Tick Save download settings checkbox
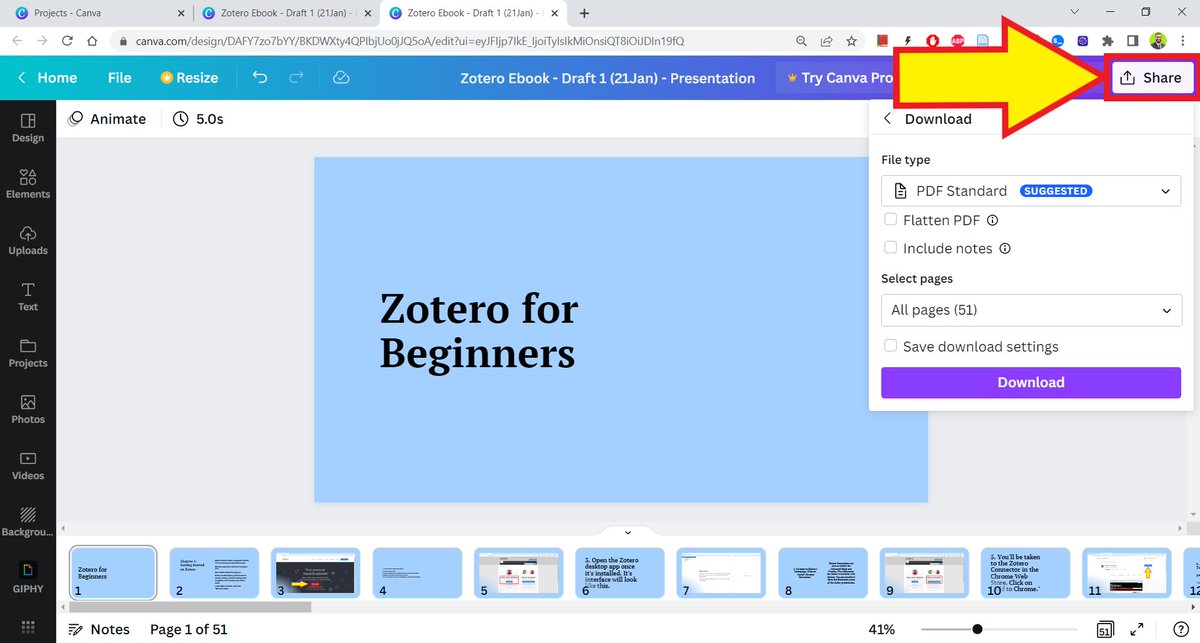The height and width of the screenshot is (643, 1200). pyautogui.click(x=890, y=346)
